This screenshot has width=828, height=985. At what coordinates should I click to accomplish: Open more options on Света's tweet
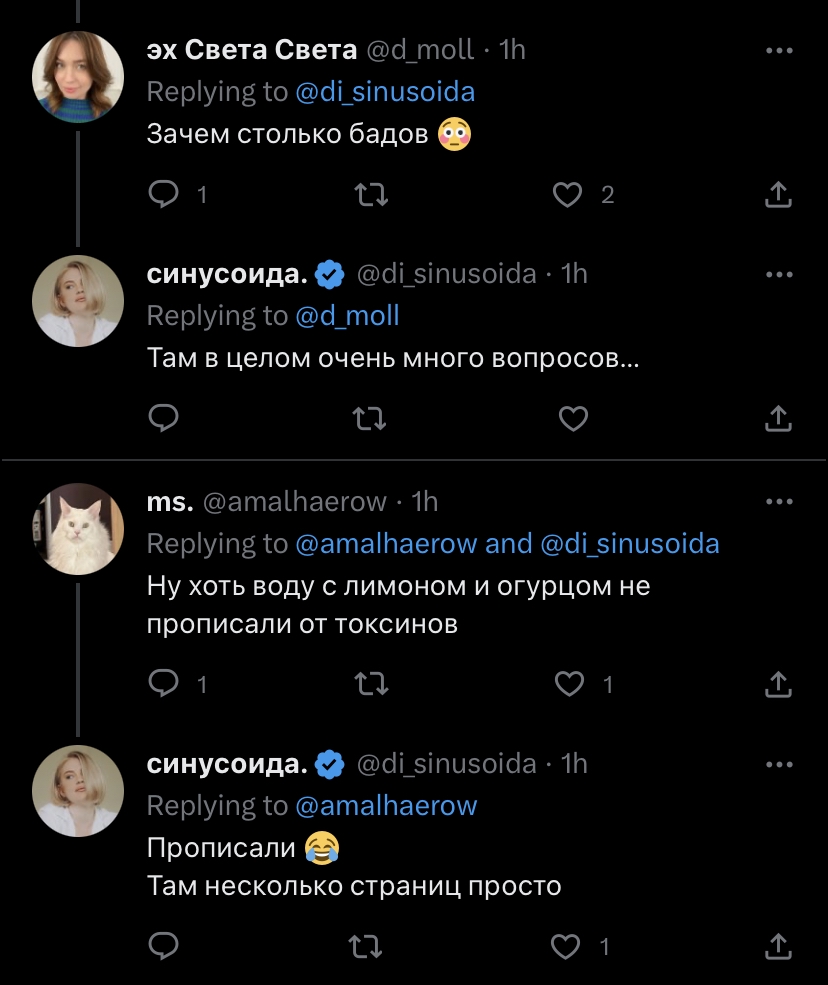[779, 50]
